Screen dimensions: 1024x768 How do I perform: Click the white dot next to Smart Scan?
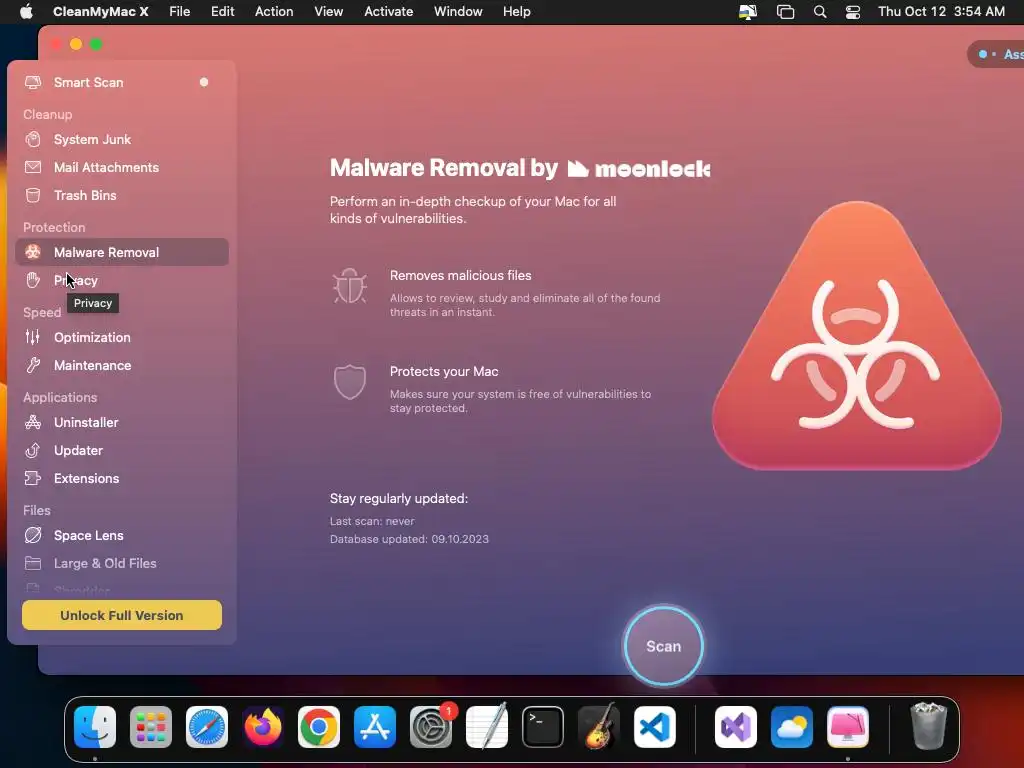tap(204, 82)
